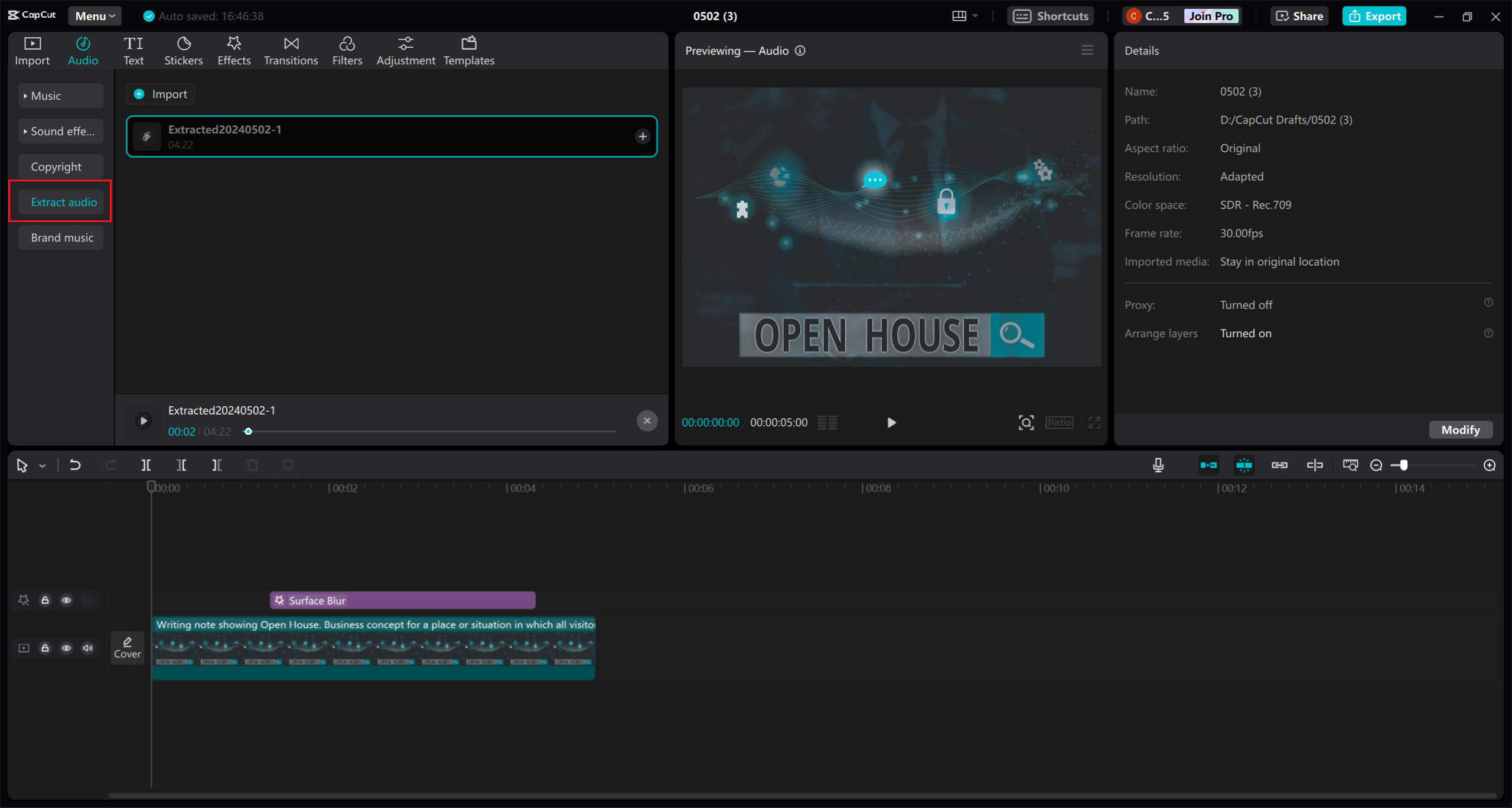Open the Menu at the top left

tap(94, 16)
